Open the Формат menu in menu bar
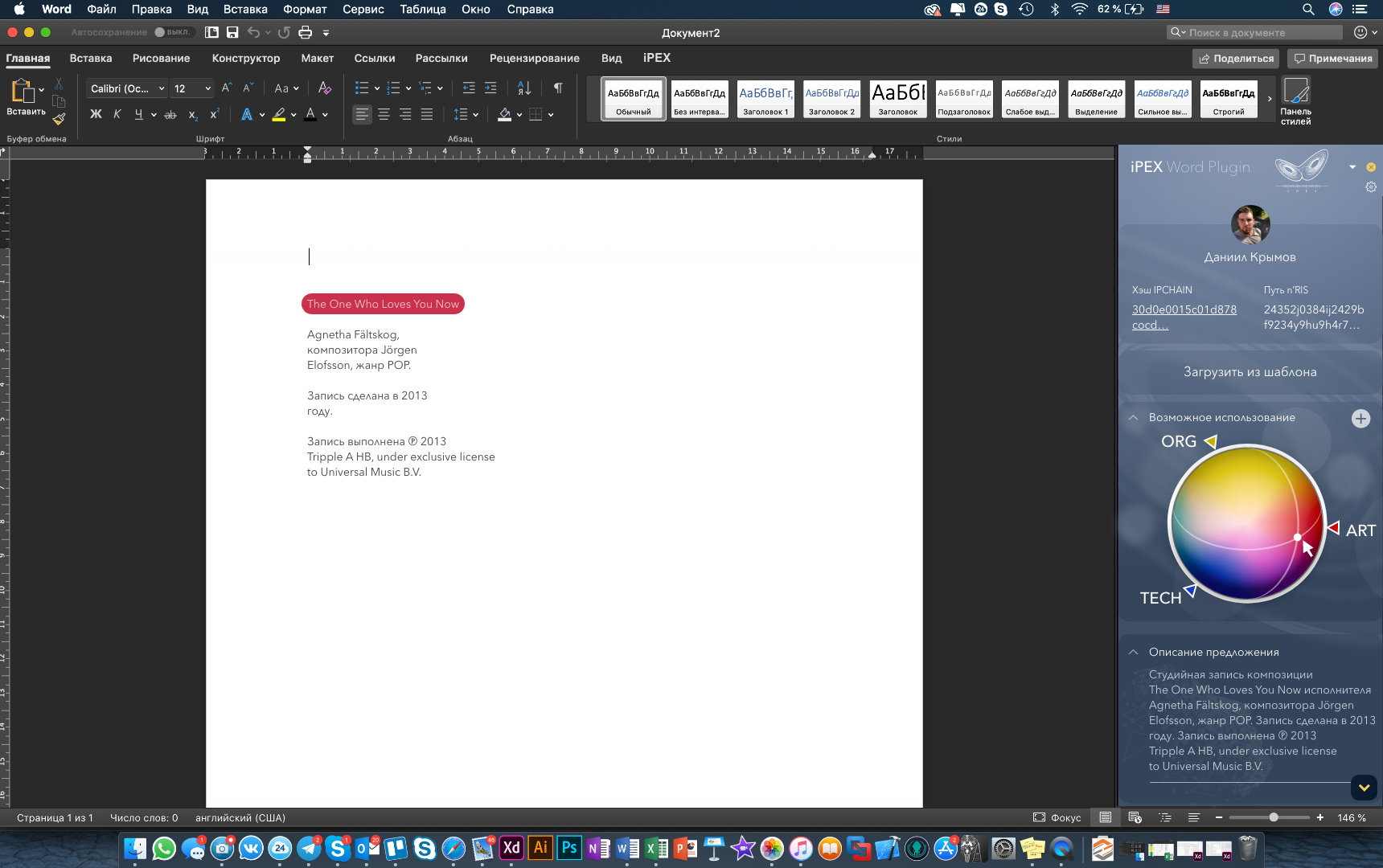This screenshot has height=868, width=1383. click(305, 10)
